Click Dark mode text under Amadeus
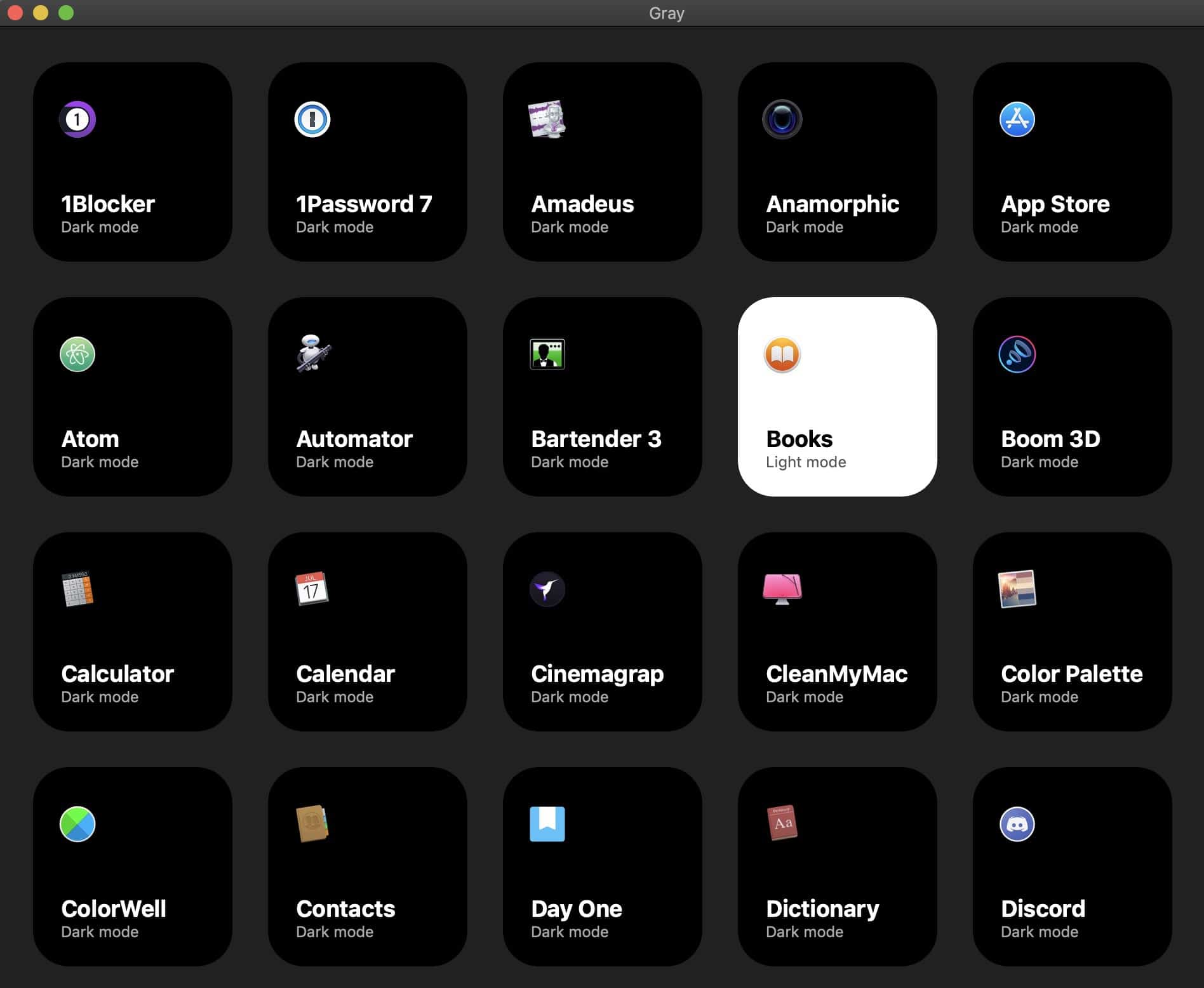1204x988 pixels. 570,227
